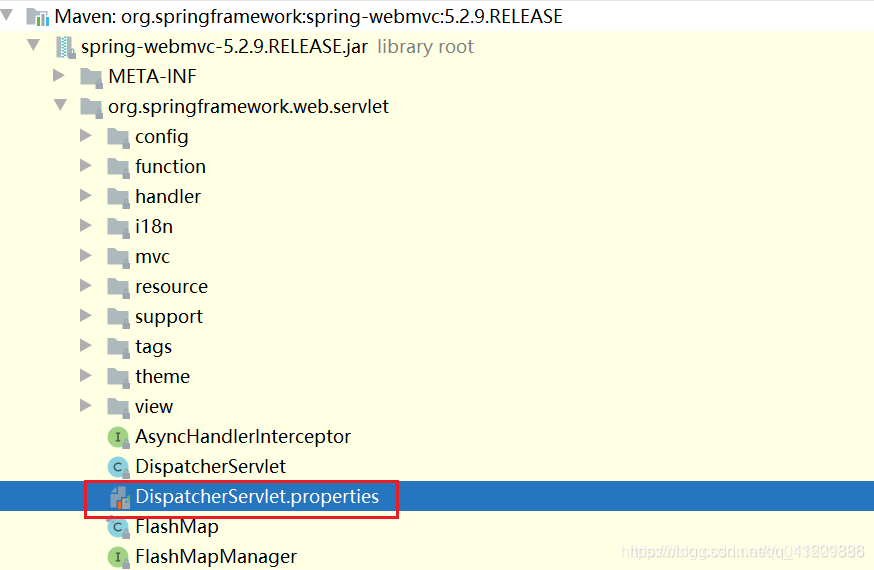The height and width of the screenshot is (570, 874).
Task: Select the FlashMapManager interface name
Action: coord(216,557)
